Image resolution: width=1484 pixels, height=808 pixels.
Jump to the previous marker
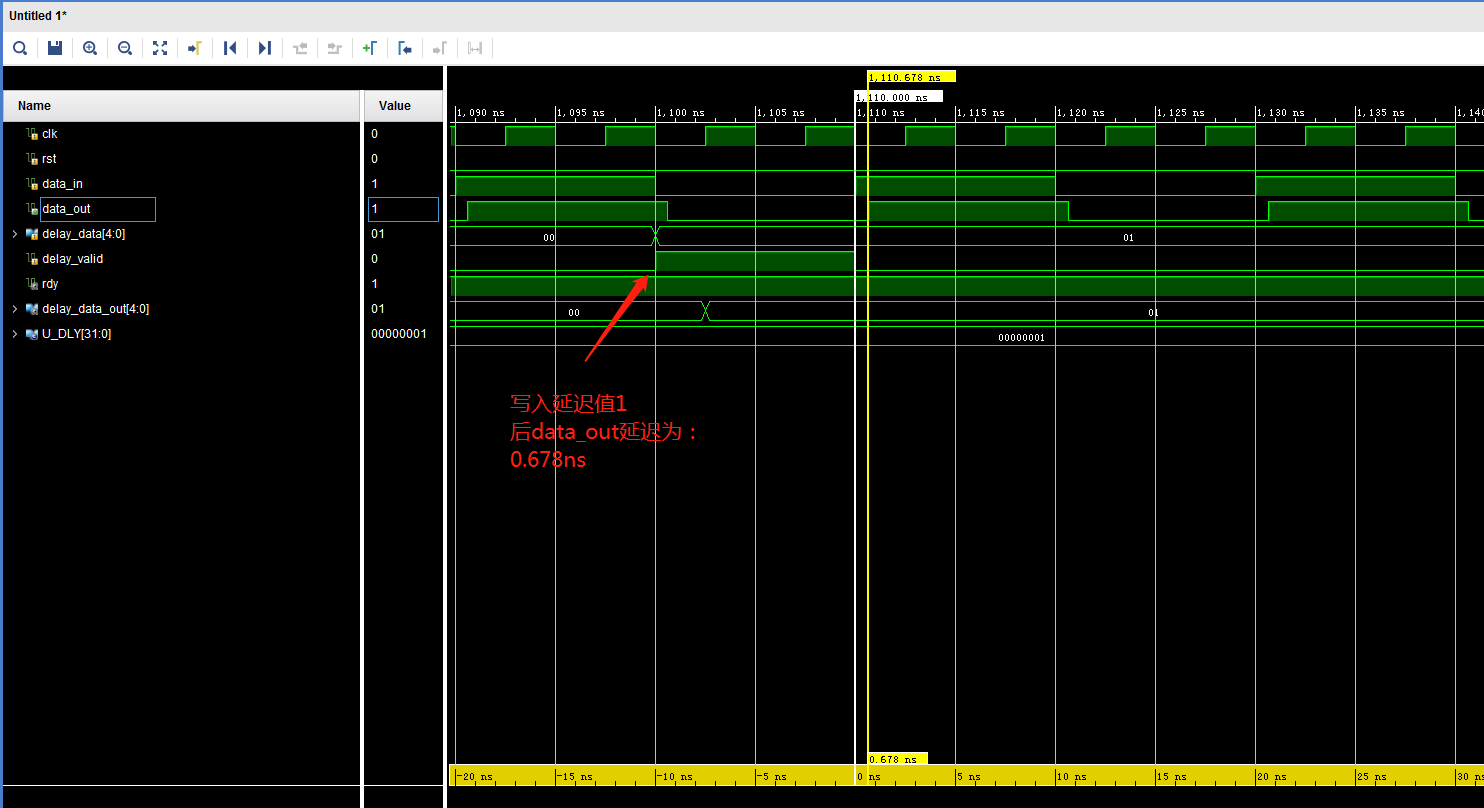[405, 48]
